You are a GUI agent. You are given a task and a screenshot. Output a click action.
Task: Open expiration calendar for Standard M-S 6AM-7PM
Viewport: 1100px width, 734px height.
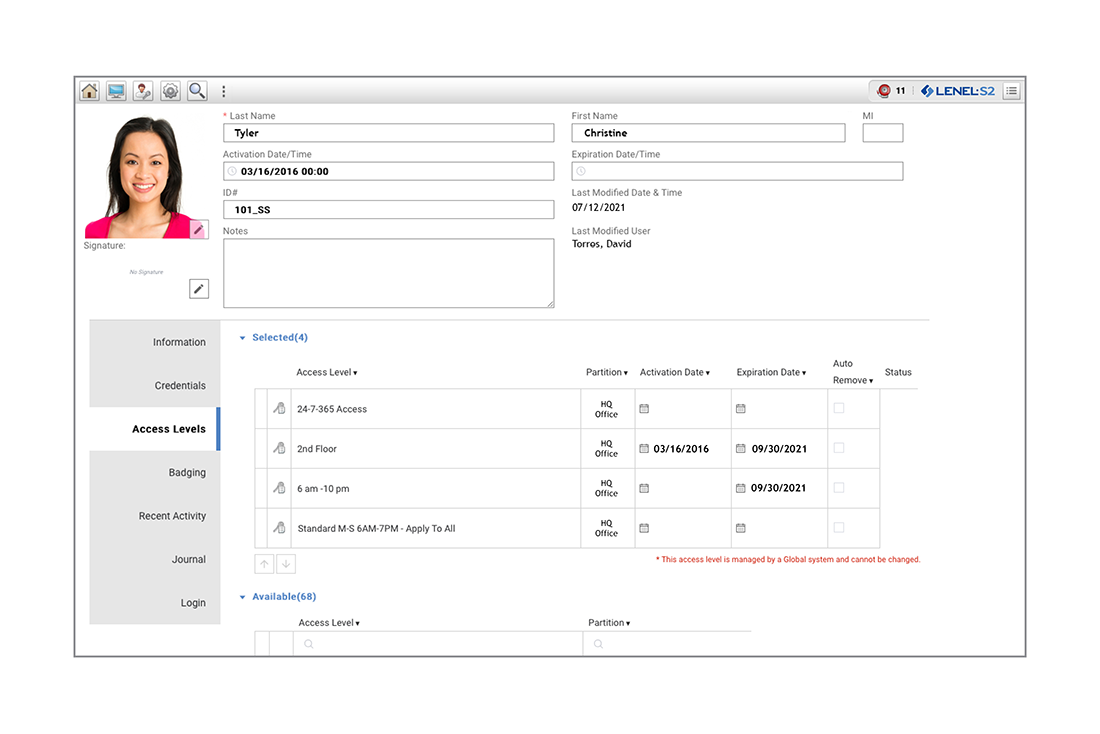741,528
